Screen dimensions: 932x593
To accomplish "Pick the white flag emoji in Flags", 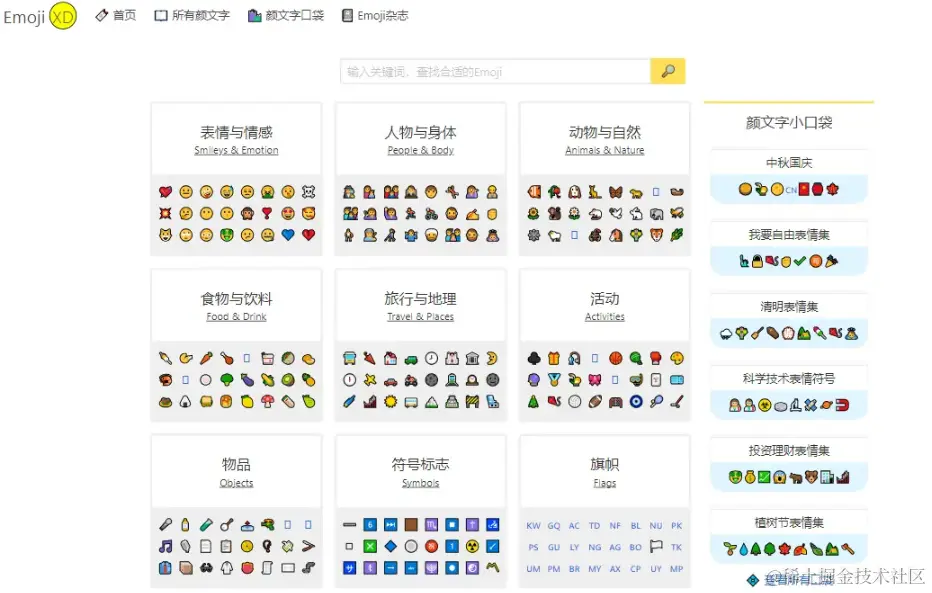I will [656, 546].
